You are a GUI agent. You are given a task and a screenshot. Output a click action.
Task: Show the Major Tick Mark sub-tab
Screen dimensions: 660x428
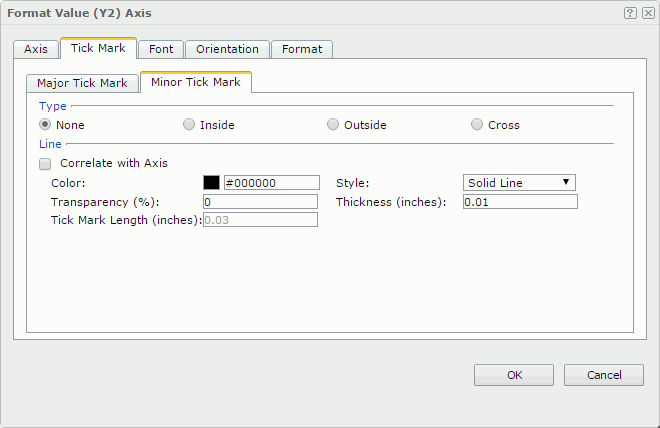[x=82, y=83]
